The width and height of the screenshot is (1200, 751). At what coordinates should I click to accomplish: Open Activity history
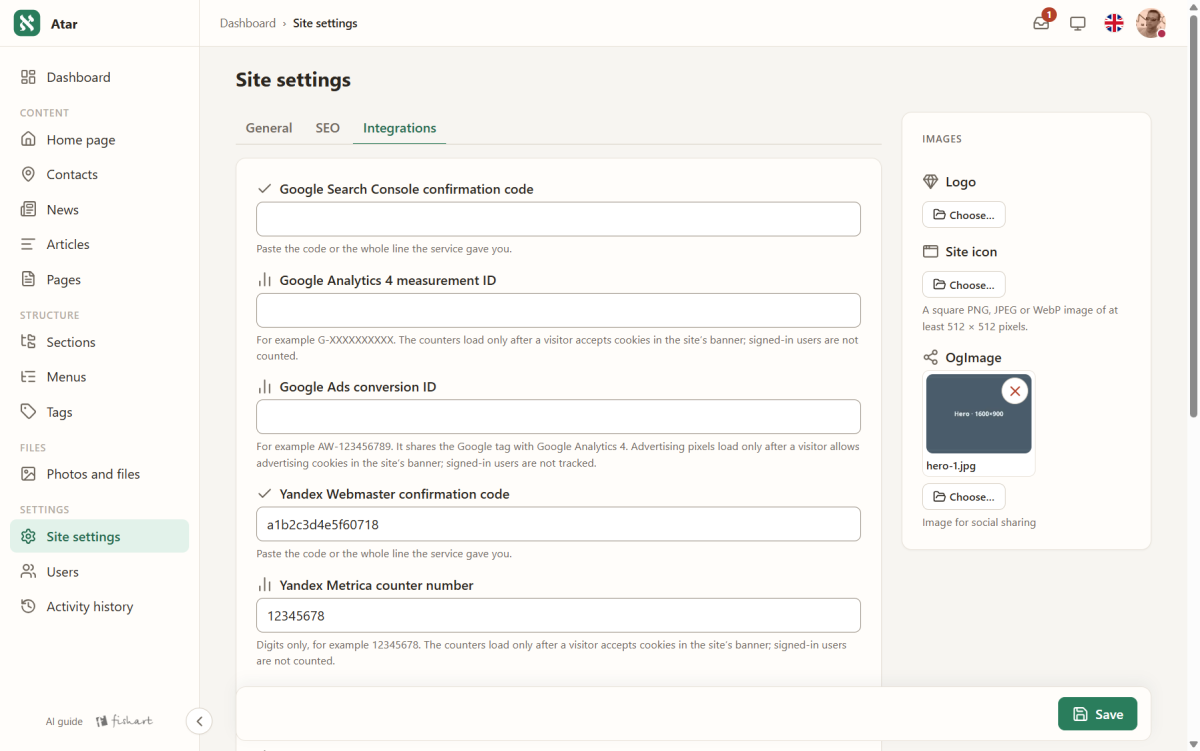pyautogui.click(x=99, y=606)
